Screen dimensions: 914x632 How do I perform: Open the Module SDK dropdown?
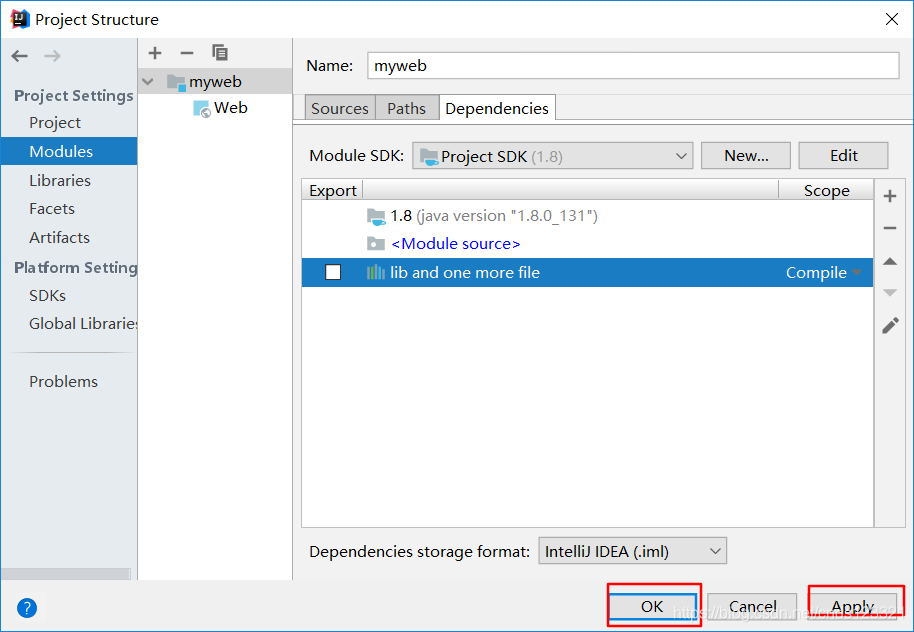pos(553,156)
